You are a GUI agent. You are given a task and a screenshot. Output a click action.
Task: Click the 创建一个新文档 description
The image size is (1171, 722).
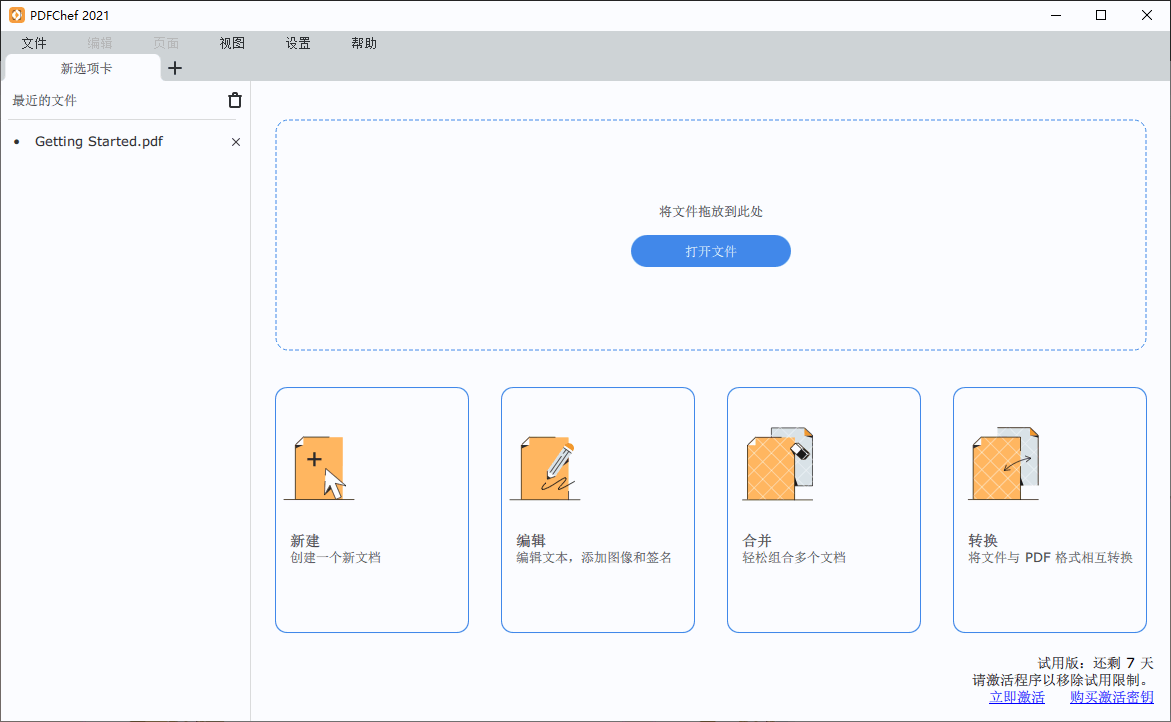tap(335, 558)
